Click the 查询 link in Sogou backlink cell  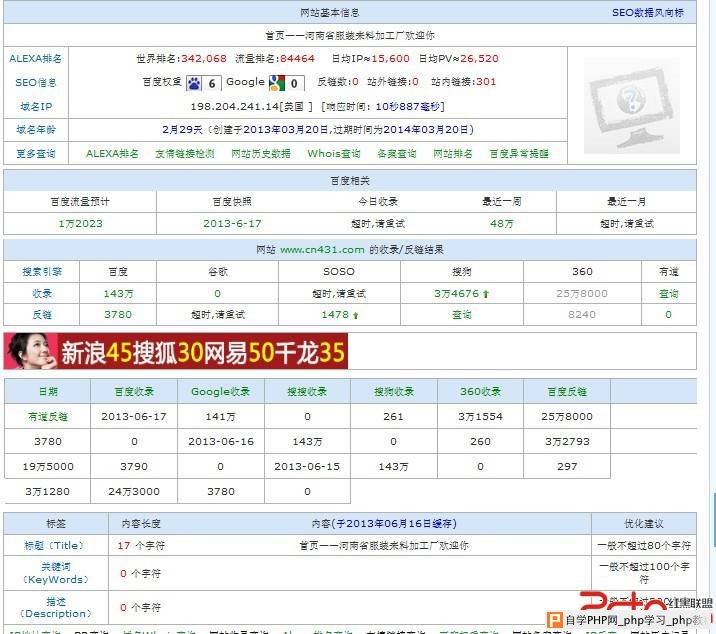[462, 315]
